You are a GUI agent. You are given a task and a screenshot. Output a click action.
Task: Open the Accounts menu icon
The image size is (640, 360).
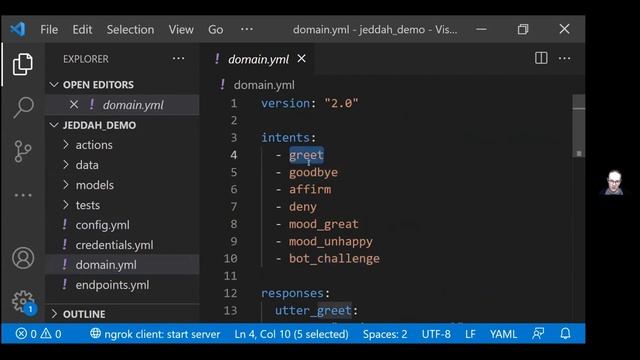[23, 258]
